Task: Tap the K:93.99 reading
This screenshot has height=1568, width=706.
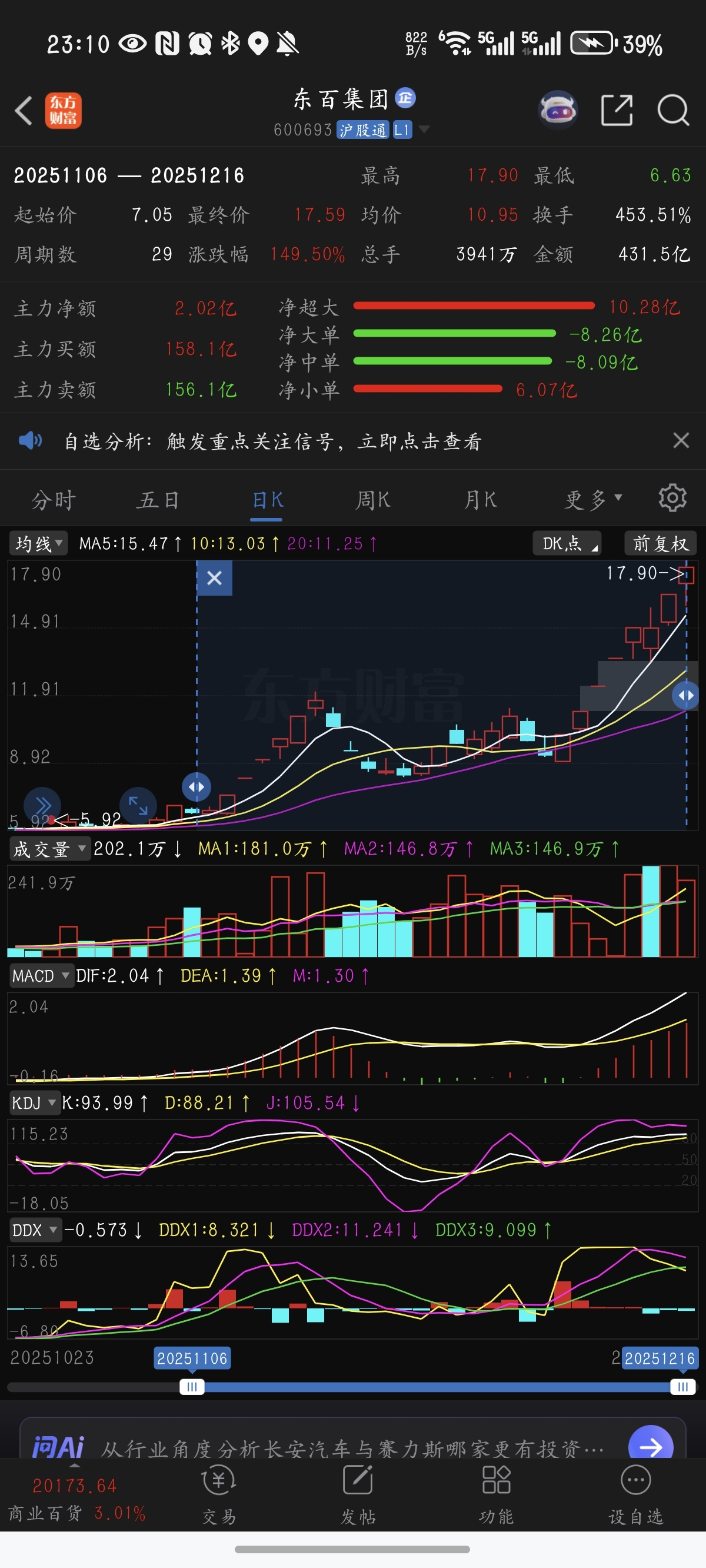Action: (x=105, y=1103)
